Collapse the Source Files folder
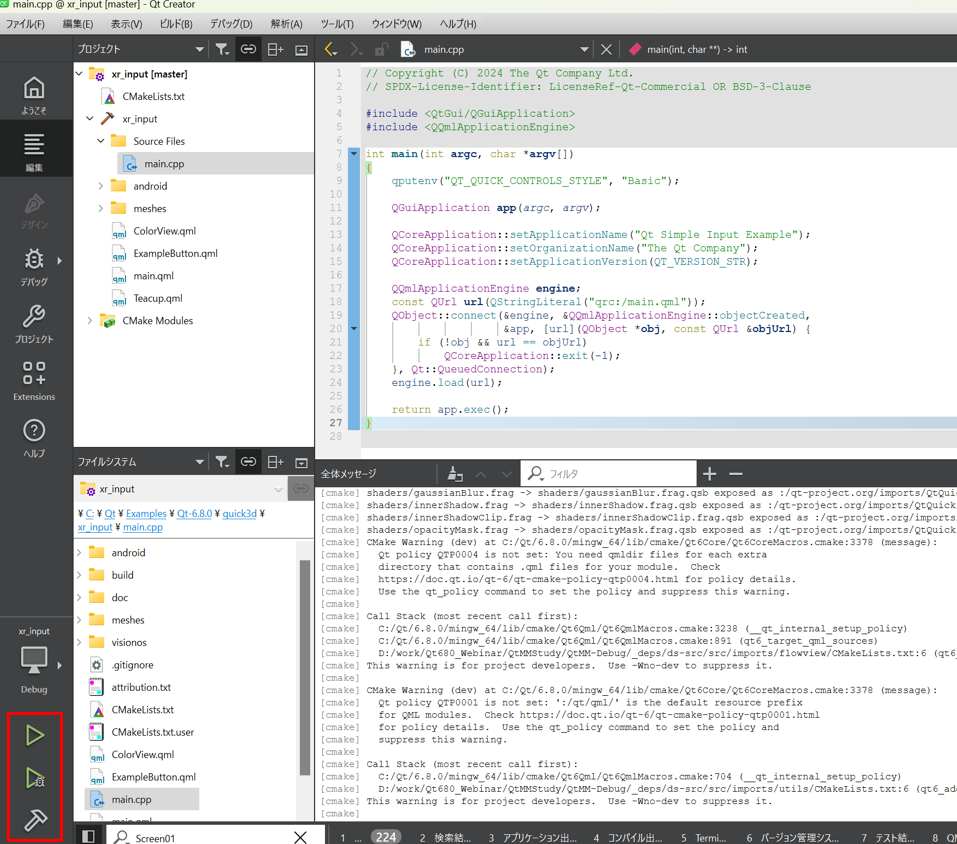This screenshot has width=957, height=844. [101, 141]
